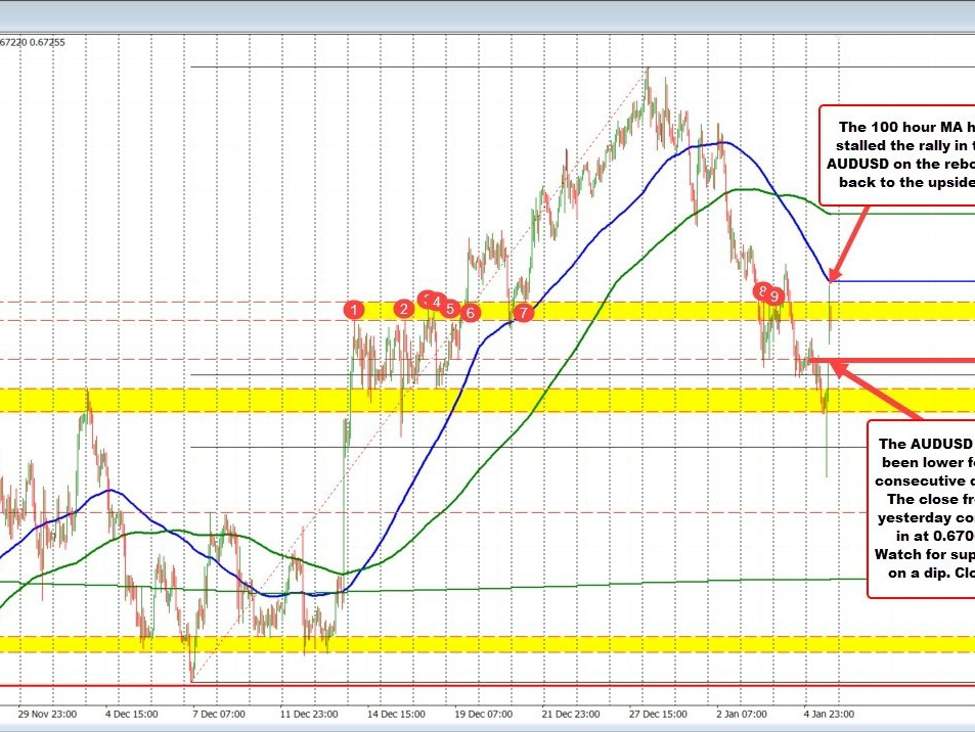
Task: Select the 14 Dec 15:00 time axis label
Action: click(397, 714)
